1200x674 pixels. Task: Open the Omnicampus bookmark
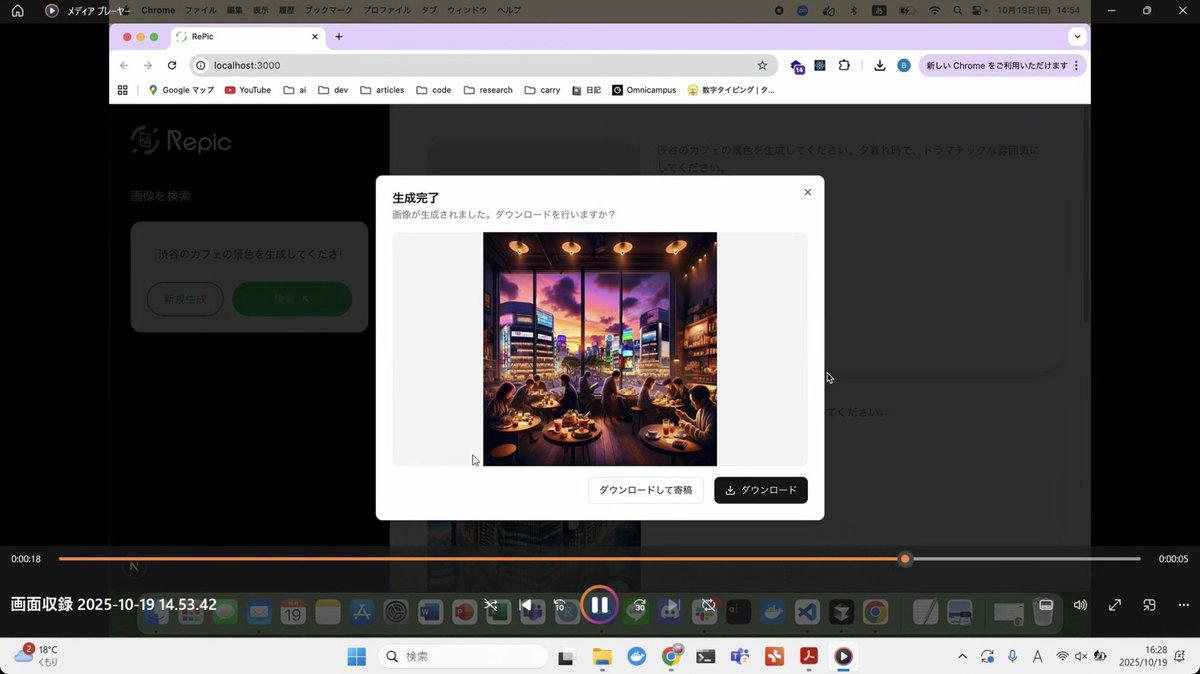[x=644, y=90]
